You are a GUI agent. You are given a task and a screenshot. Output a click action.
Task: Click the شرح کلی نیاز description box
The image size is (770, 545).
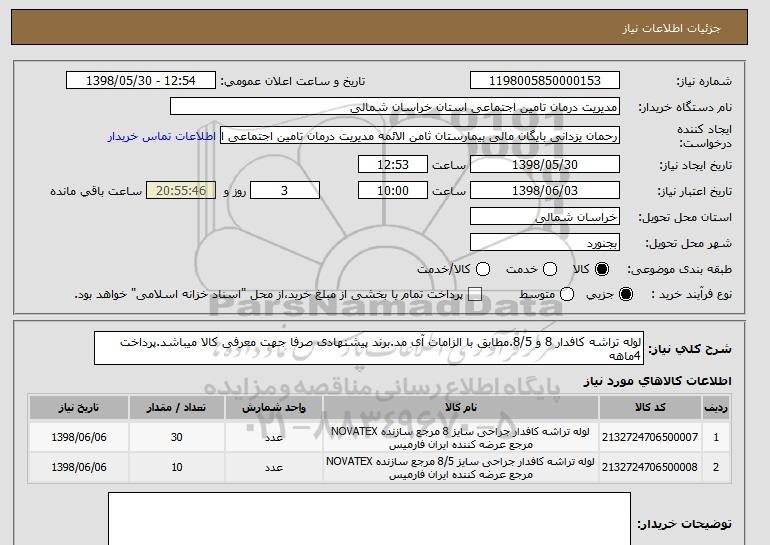click(x=369, y=348)
